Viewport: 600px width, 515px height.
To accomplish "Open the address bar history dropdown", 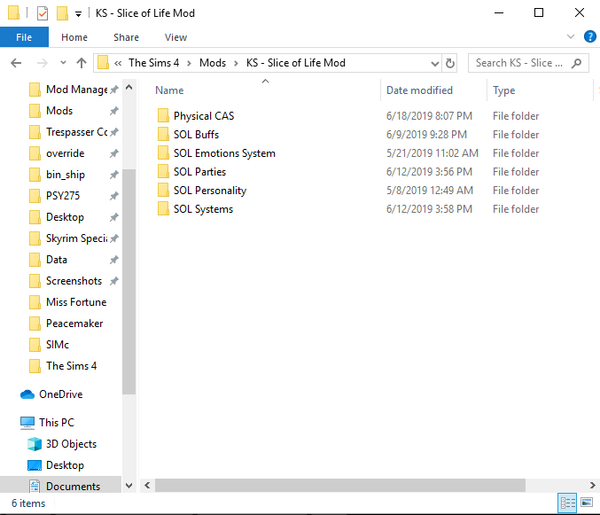I will click(x=435, y=63).
